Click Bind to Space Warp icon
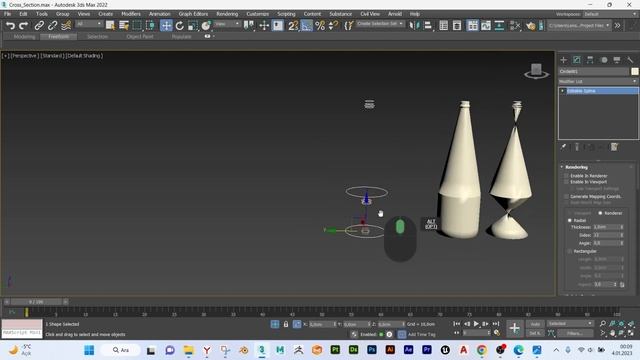The image size is (640, 360). coord(66,26)
